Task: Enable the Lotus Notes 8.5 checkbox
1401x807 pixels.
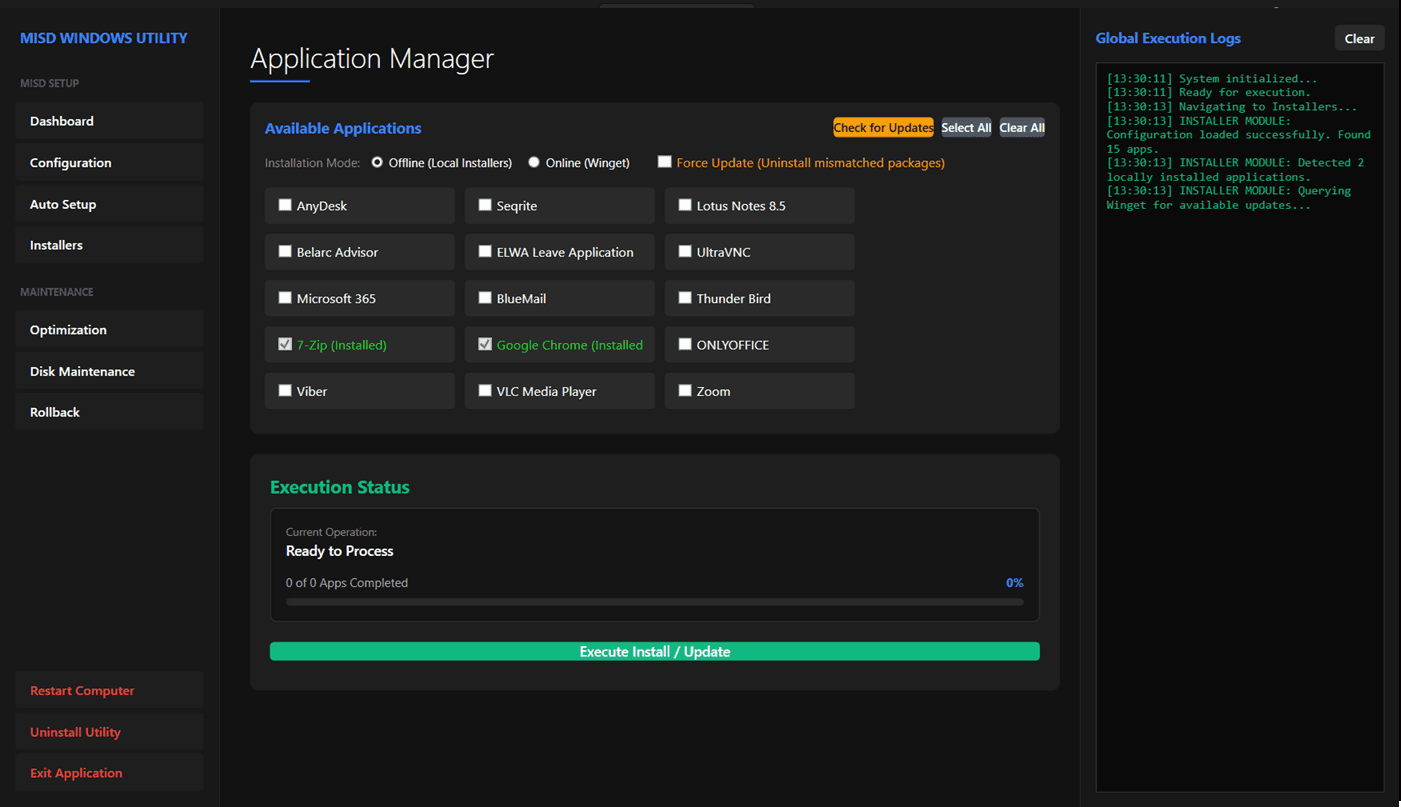Action: [x=685, y=205]
